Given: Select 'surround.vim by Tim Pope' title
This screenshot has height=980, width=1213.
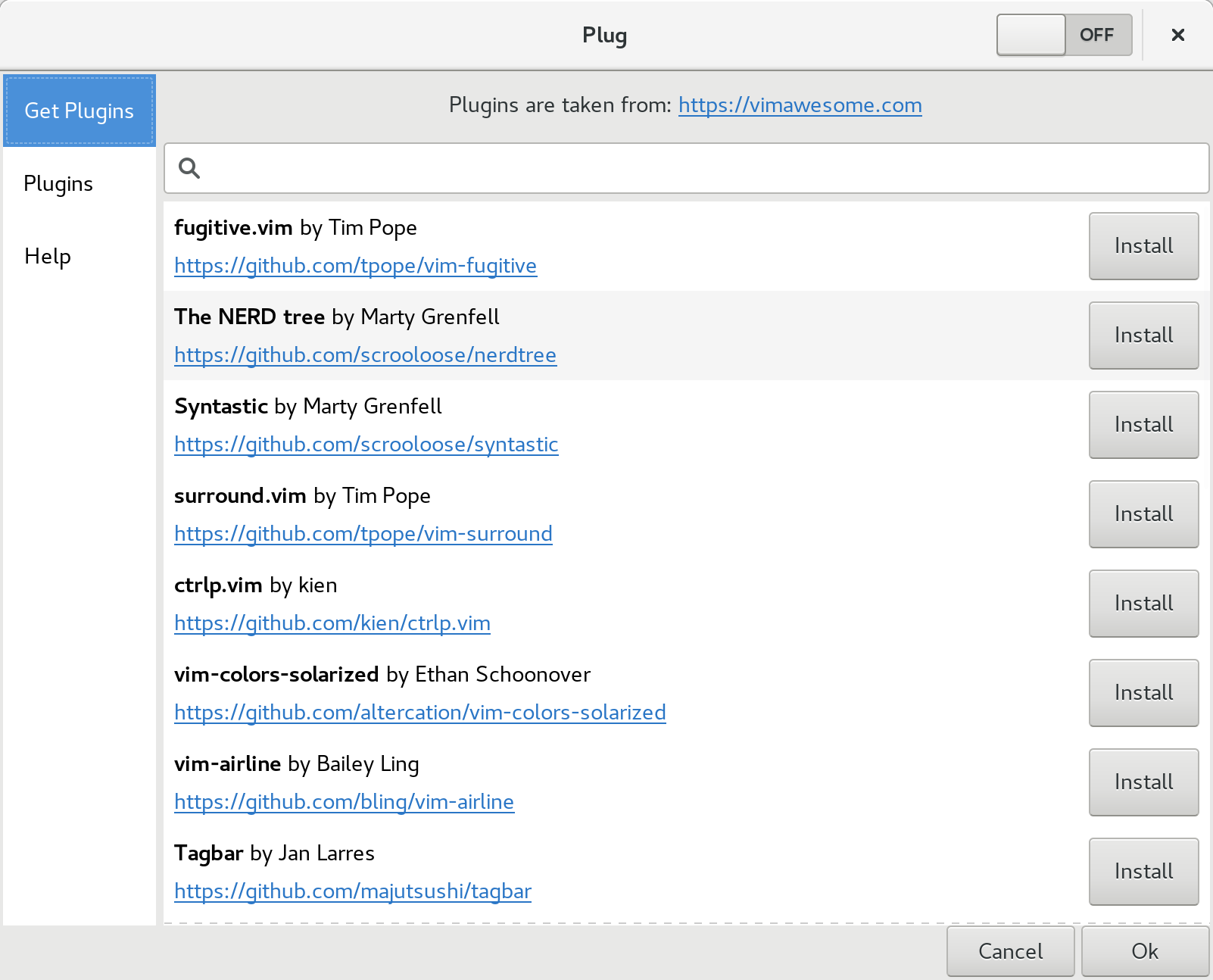Looking at the screenshot, I should (302, 496).
